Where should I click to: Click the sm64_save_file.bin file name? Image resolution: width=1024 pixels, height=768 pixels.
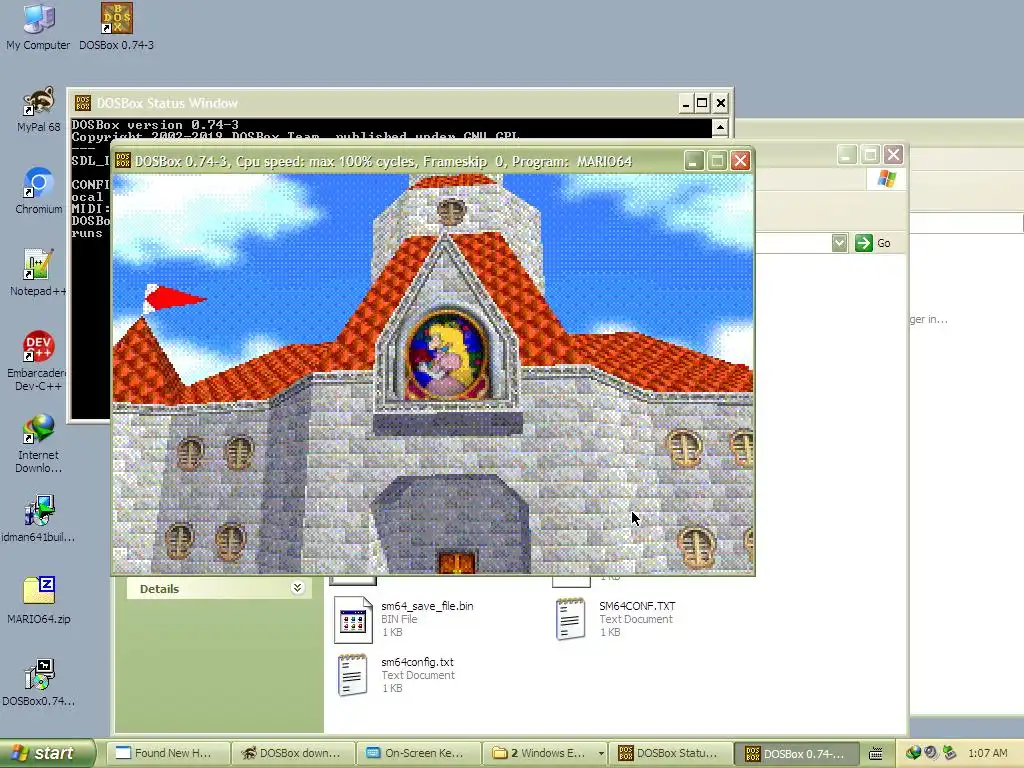pyautogui.click(x=427, y=606)
